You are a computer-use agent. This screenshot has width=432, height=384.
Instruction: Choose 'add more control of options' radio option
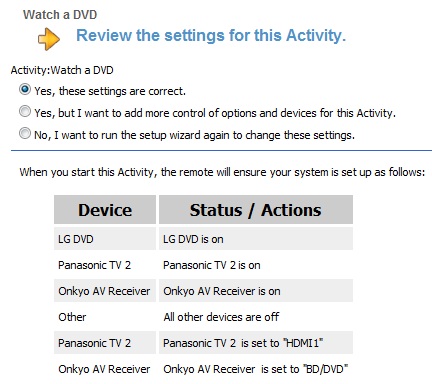tap(25, 111)
